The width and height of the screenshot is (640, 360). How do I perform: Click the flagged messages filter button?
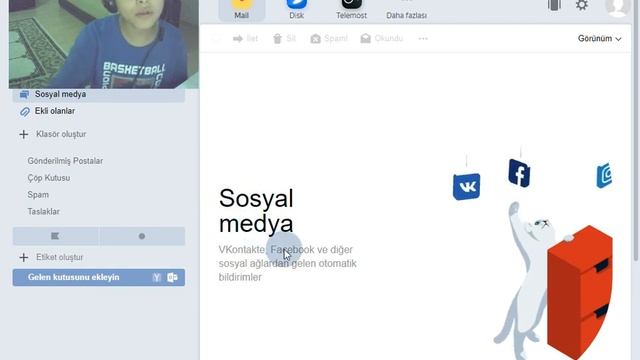(56, 236)
